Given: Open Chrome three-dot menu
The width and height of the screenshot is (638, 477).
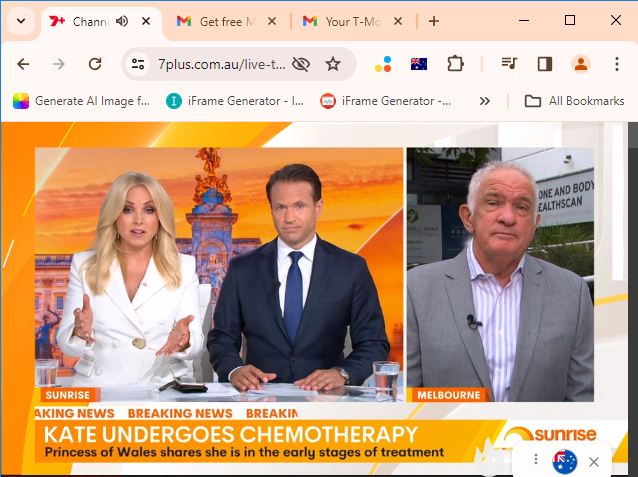Looking at the screenshot, I should (617, 64).
